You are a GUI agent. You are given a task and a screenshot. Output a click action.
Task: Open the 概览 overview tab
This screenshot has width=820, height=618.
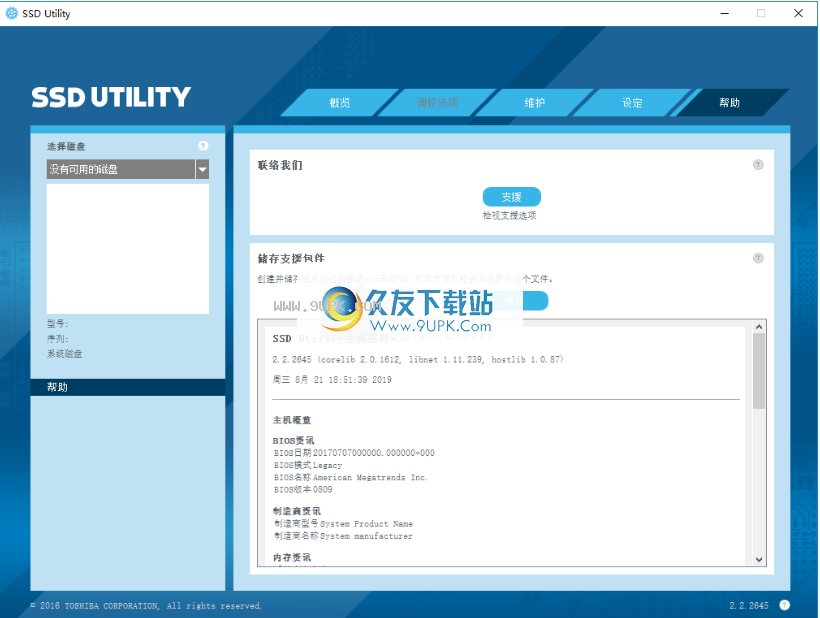(340, 102)
